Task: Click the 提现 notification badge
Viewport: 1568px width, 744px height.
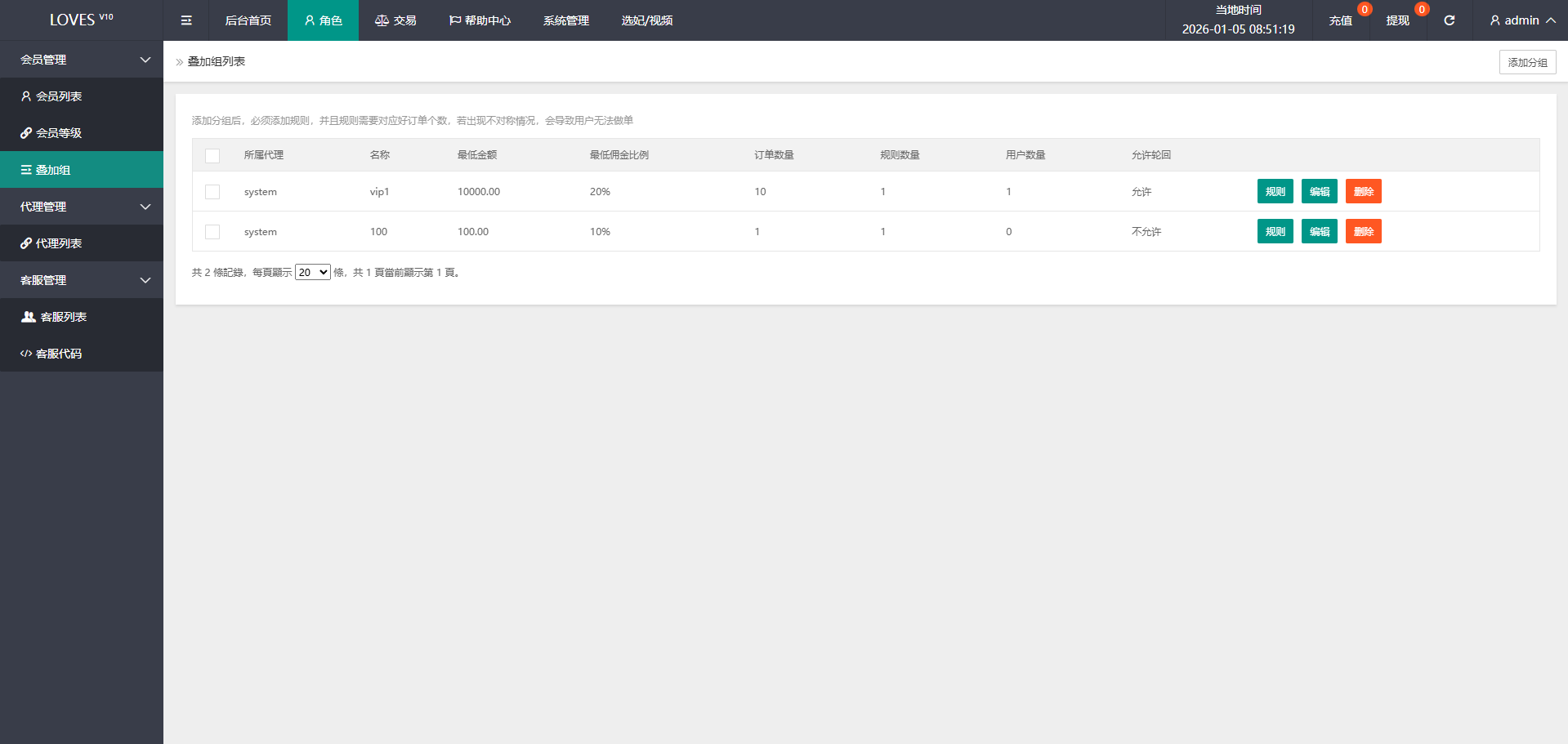Action: pos(1421,10)
